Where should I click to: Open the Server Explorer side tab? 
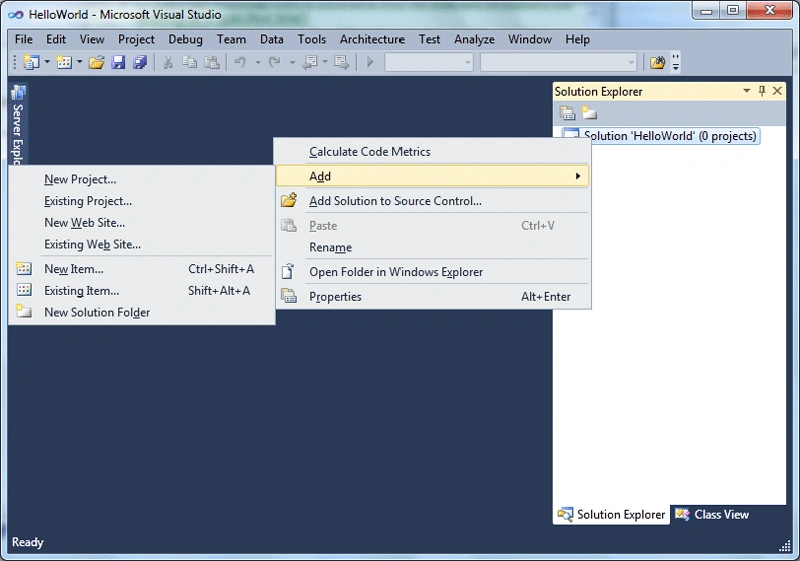[x=18, y=124]
